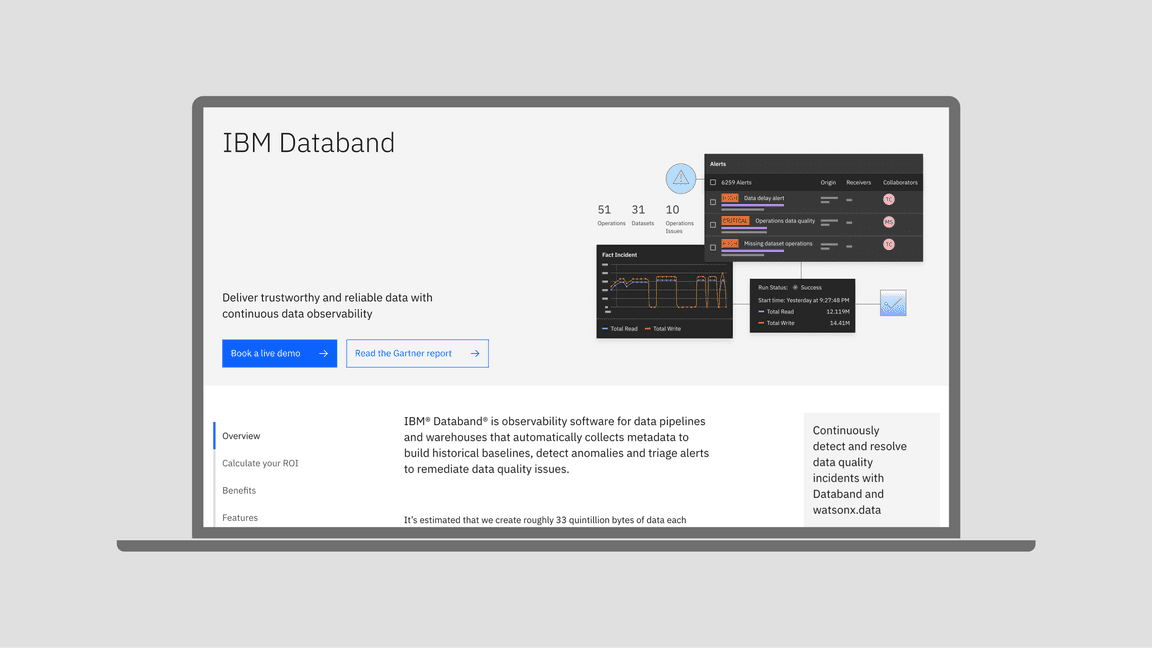Go to Calculate your ROI section
This screenshot has height=648, width=1152.
(x=260, y=463)
